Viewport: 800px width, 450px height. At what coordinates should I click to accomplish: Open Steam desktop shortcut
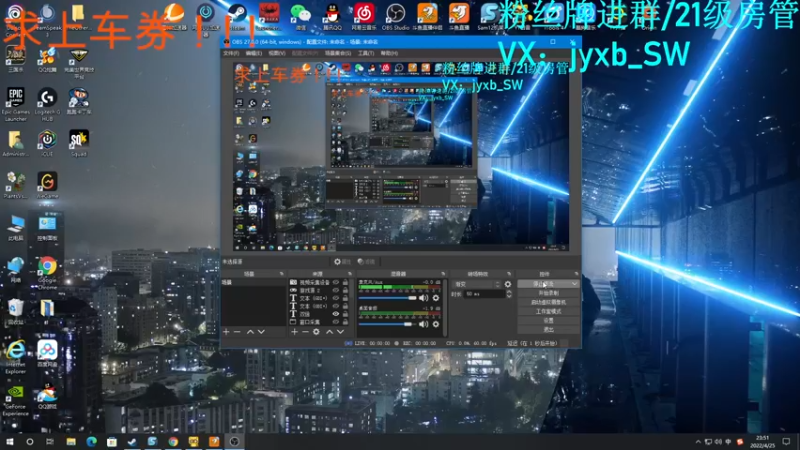[x=237, y=17]
